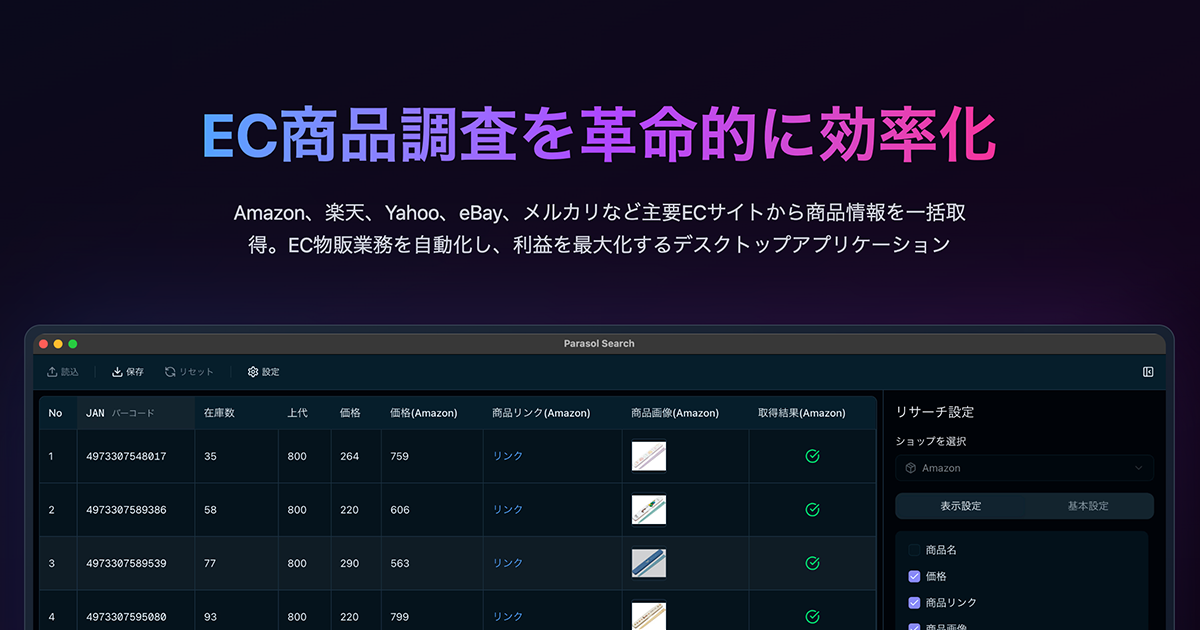This screenshot has height=630, width=1200.
Task: Open the row 1 商品リンク link
Action: [x=508, y=456]
